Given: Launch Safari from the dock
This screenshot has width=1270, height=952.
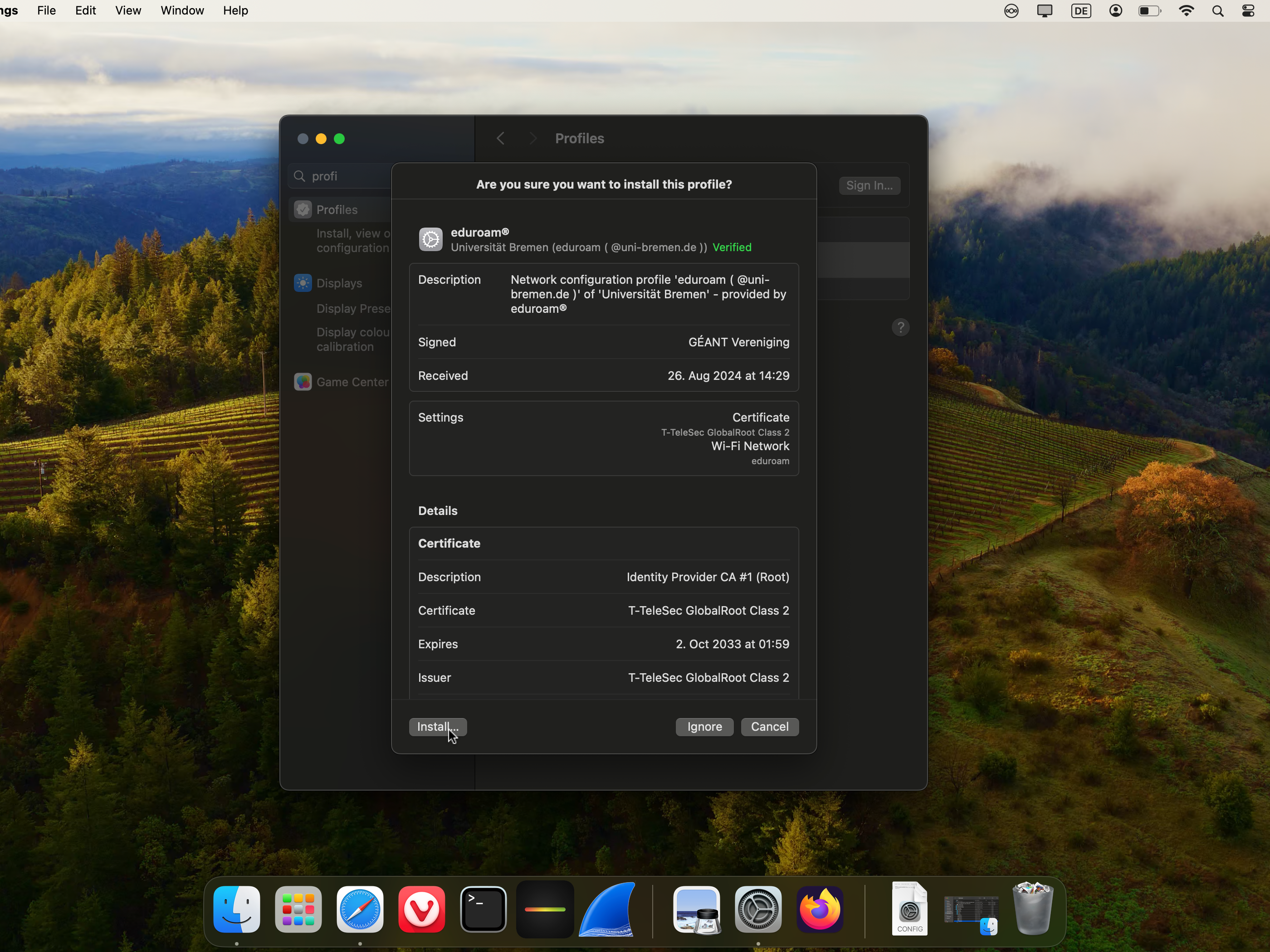Looking at the screenshot, I should click(360, 909).
